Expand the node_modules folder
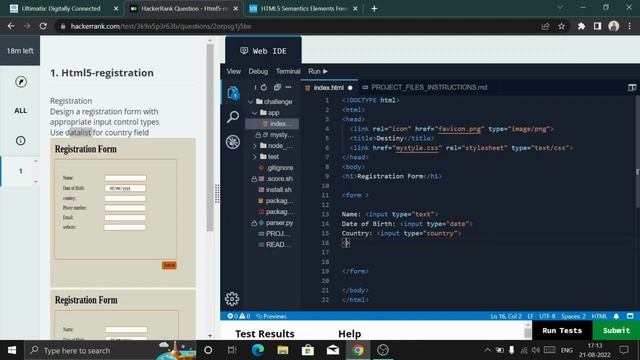Screen dimensions: 640x360 tap(255, 146)
